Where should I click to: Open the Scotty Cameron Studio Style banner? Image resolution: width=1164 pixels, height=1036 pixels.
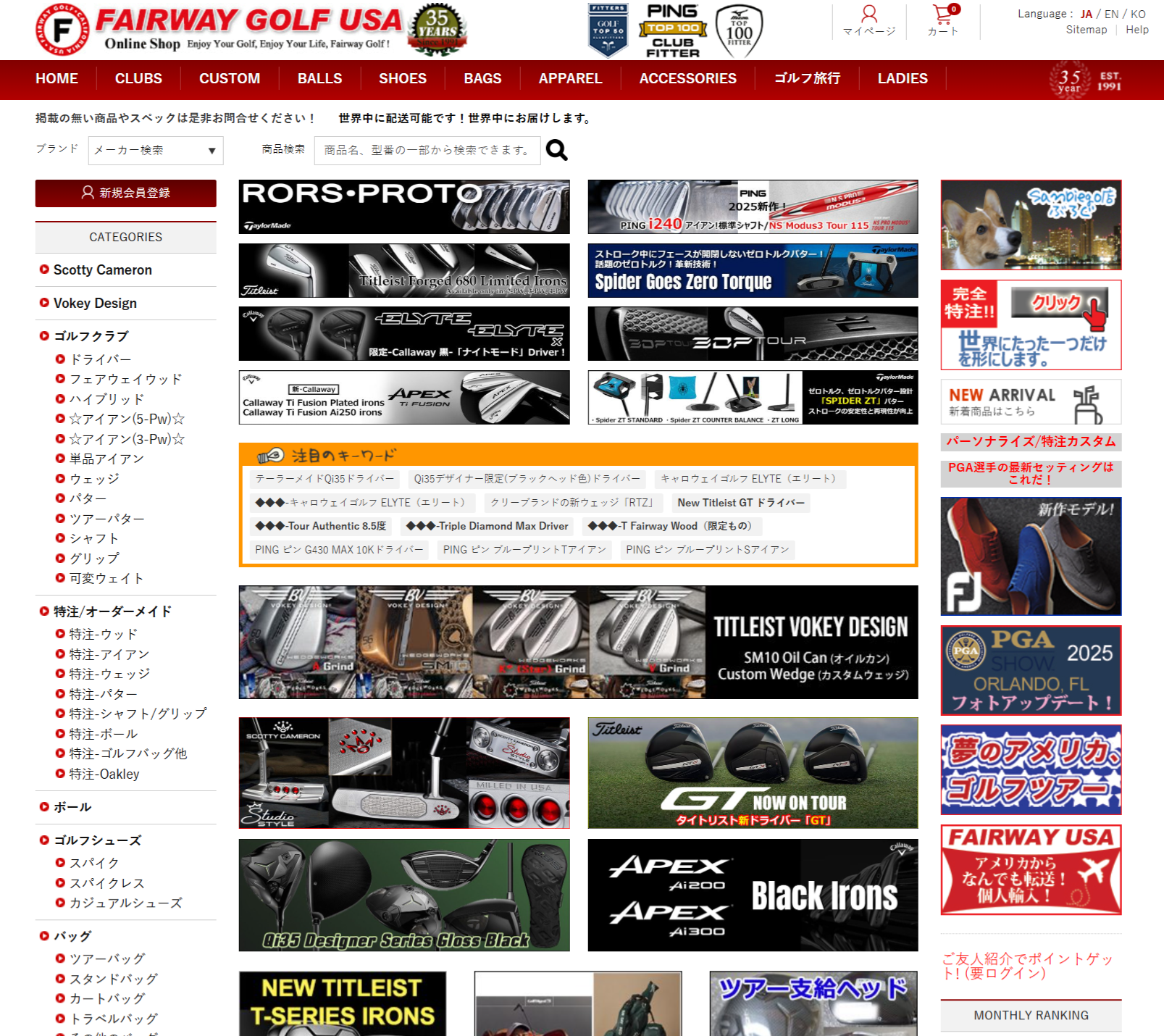tap(404, 773)
